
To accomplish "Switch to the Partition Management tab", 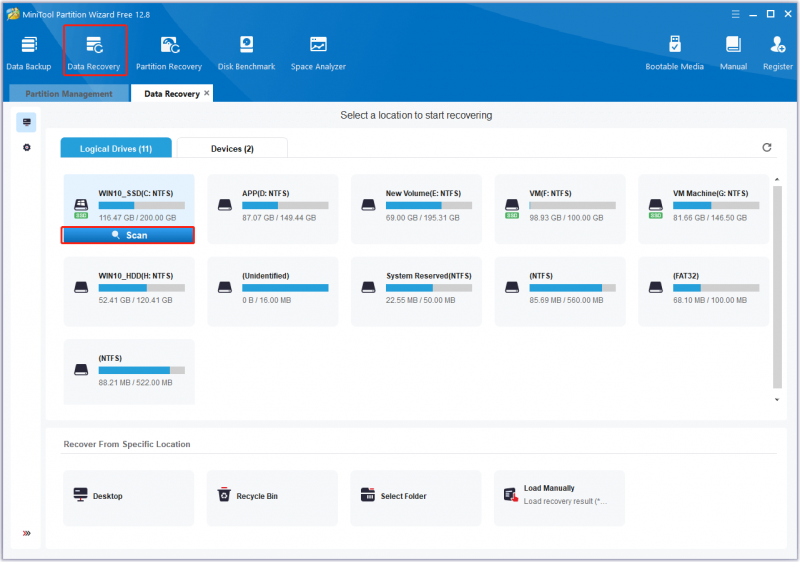I will click(x=69, y=94).
